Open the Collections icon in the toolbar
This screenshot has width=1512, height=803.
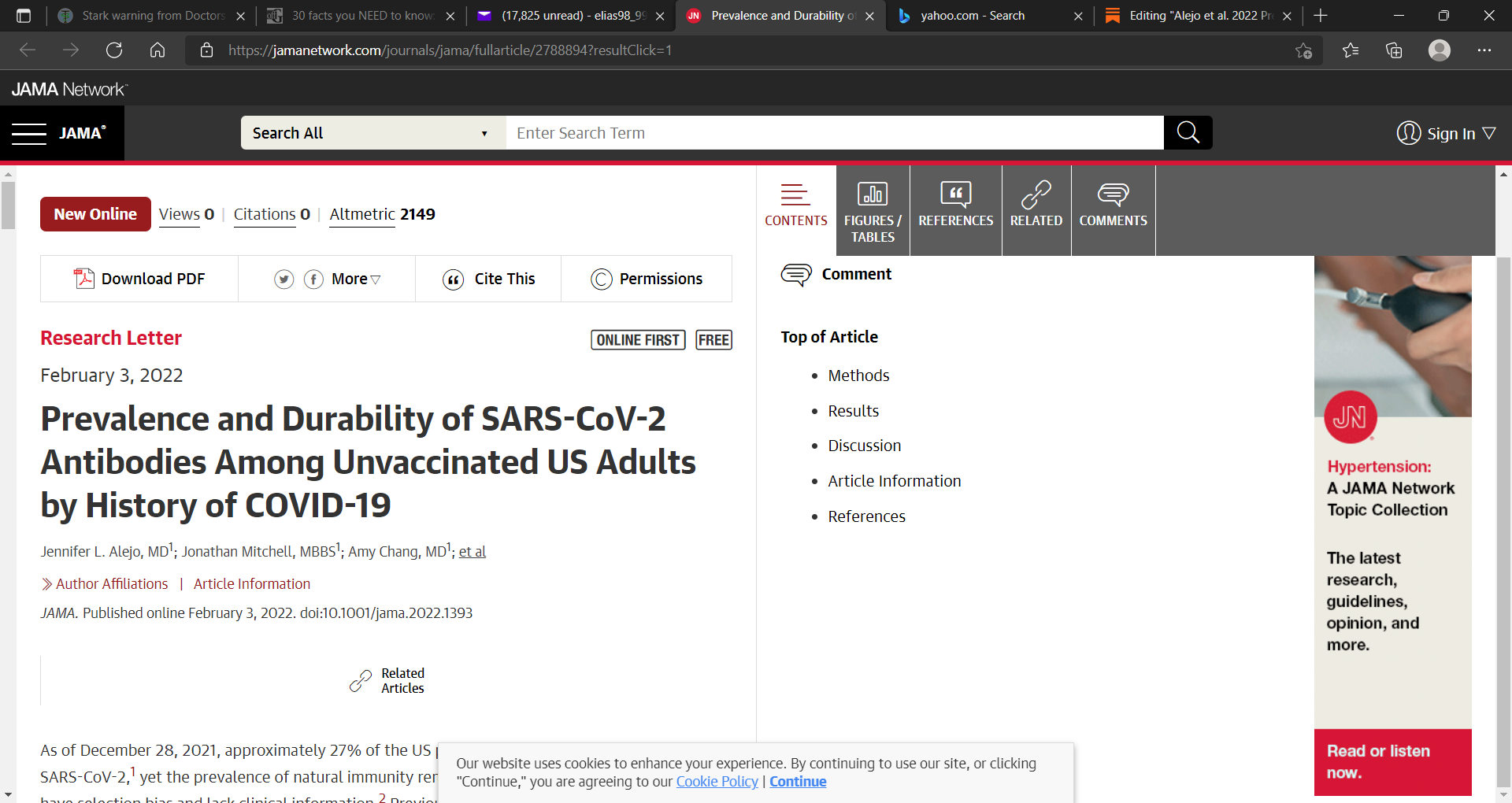tap(1394, 50)
